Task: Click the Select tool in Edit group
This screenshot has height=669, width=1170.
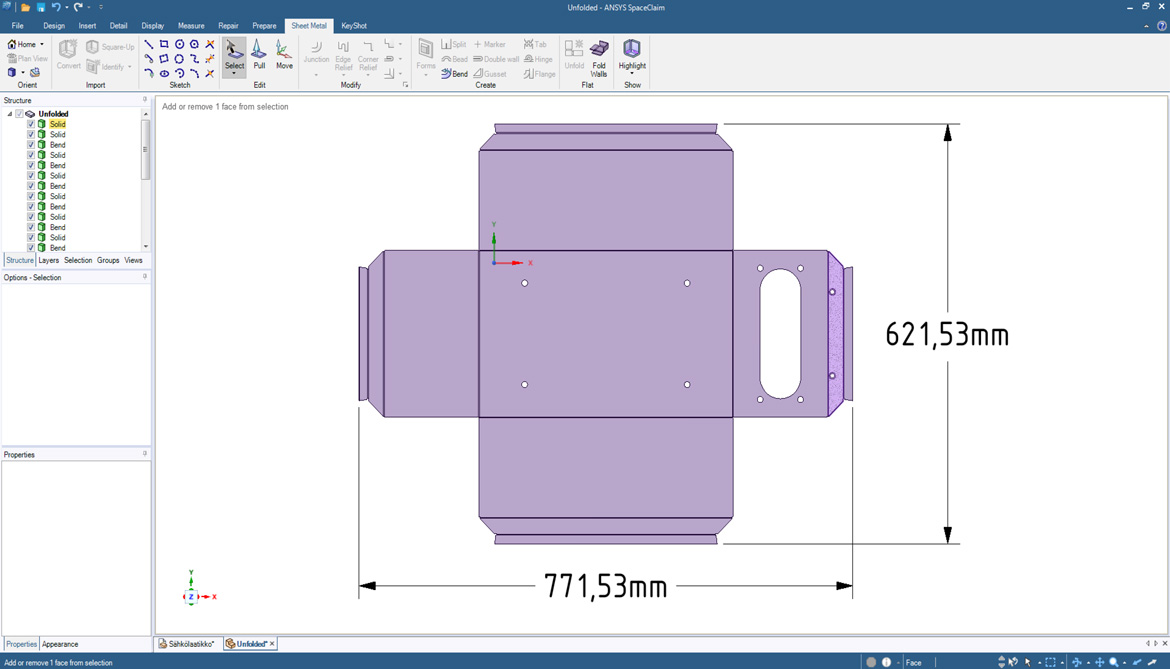Action: tap(234, 56)
